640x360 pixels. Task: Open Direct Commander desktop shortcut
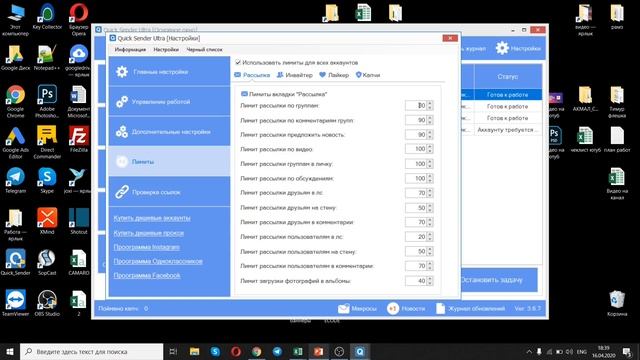point(47,142)
